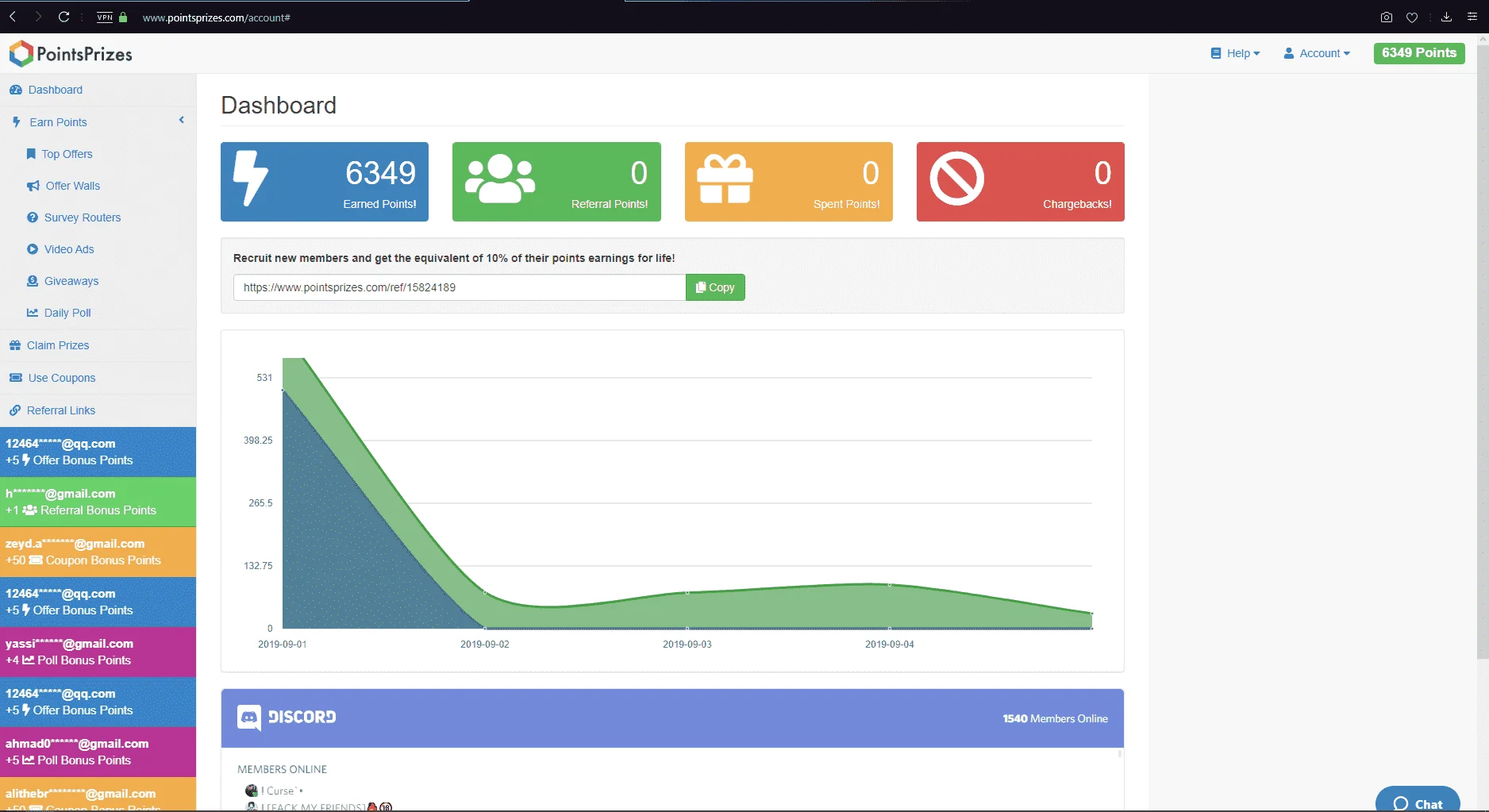The width and height of the screenshot is (1489, 812).
Task: Open browser downloads icon
Action: click(1447, 17)
